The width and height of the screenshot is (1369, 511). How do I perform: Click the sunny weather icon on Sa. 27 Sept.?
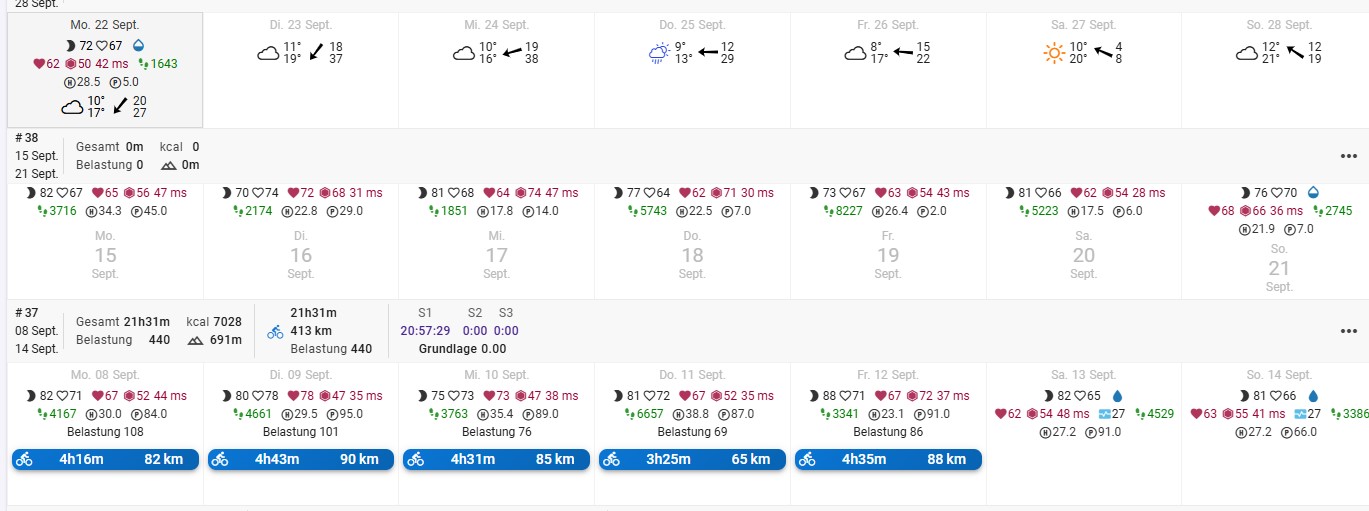1054,53
